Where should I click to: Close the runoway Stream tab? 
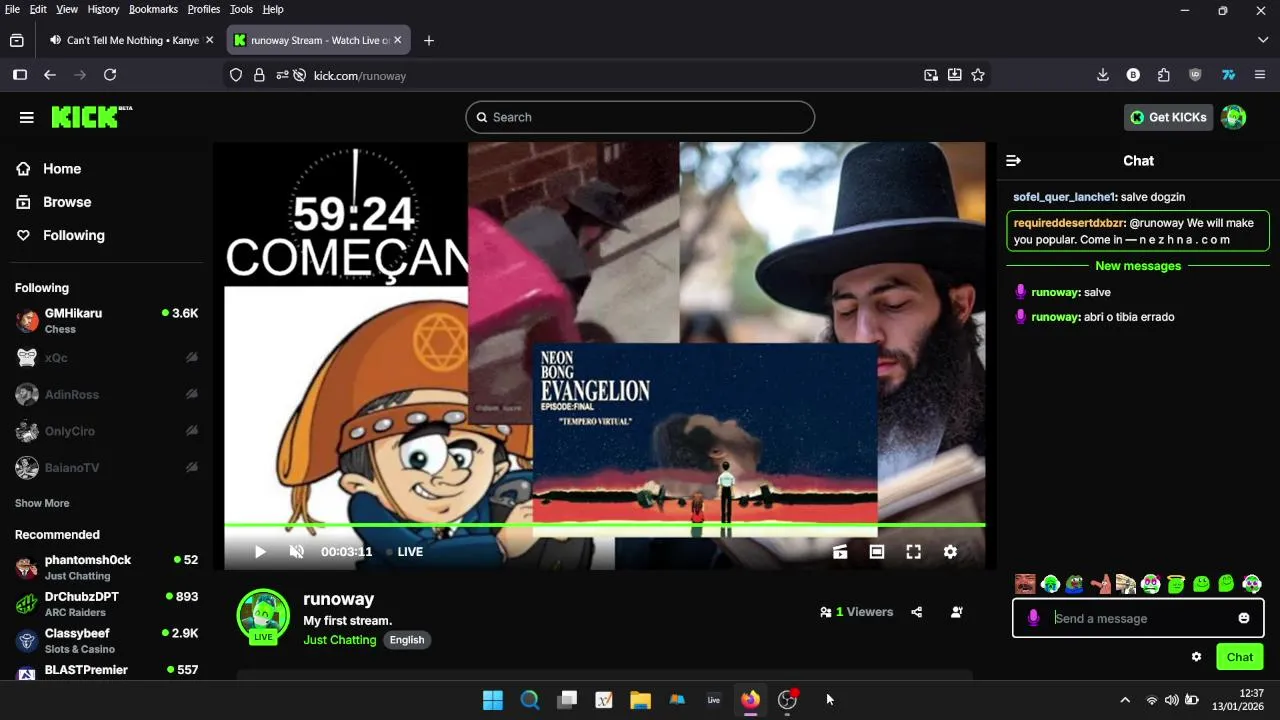[x=397, y=41]
